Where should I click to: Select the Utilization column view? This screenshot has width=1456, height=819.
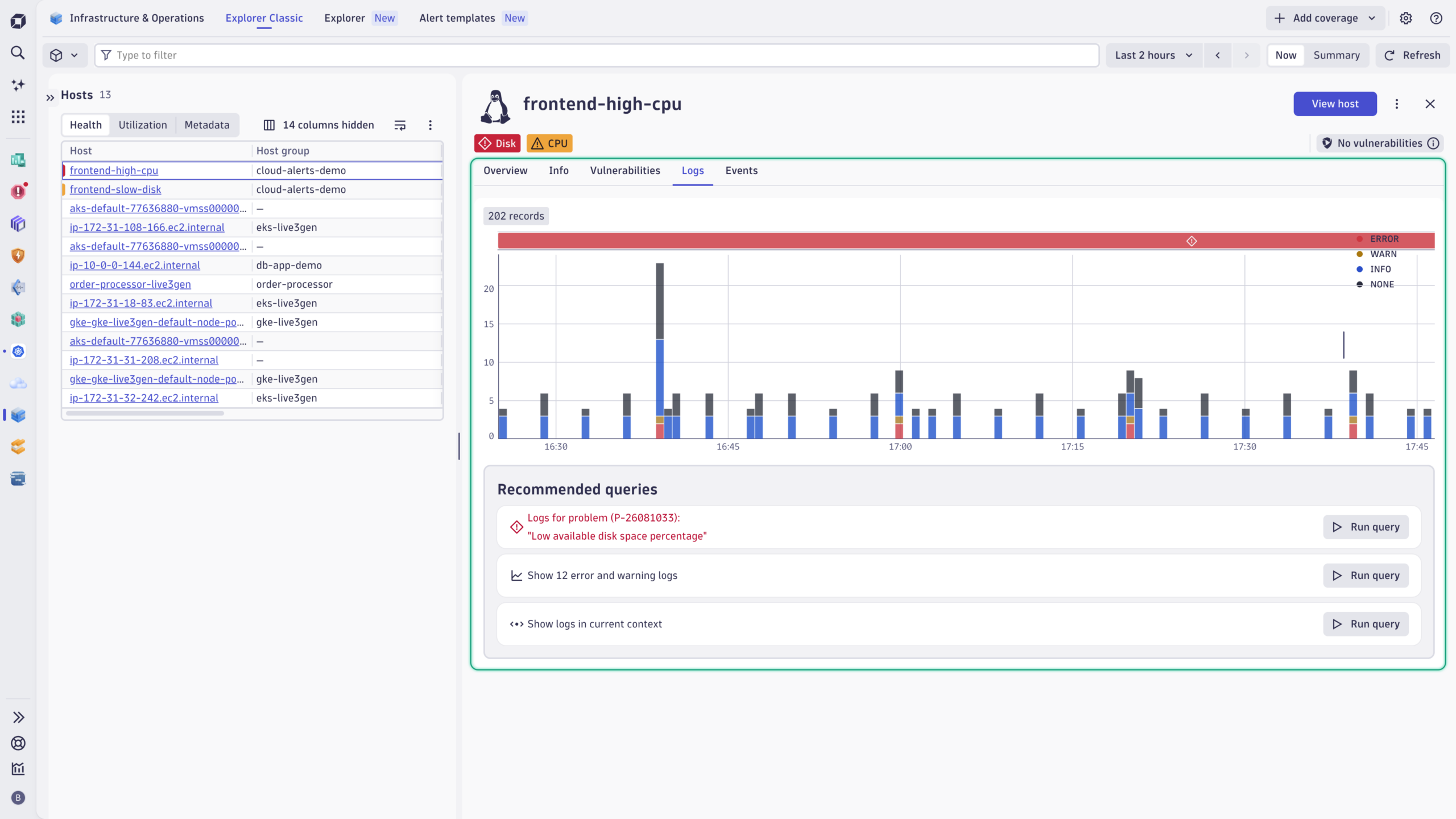(143, 125)
